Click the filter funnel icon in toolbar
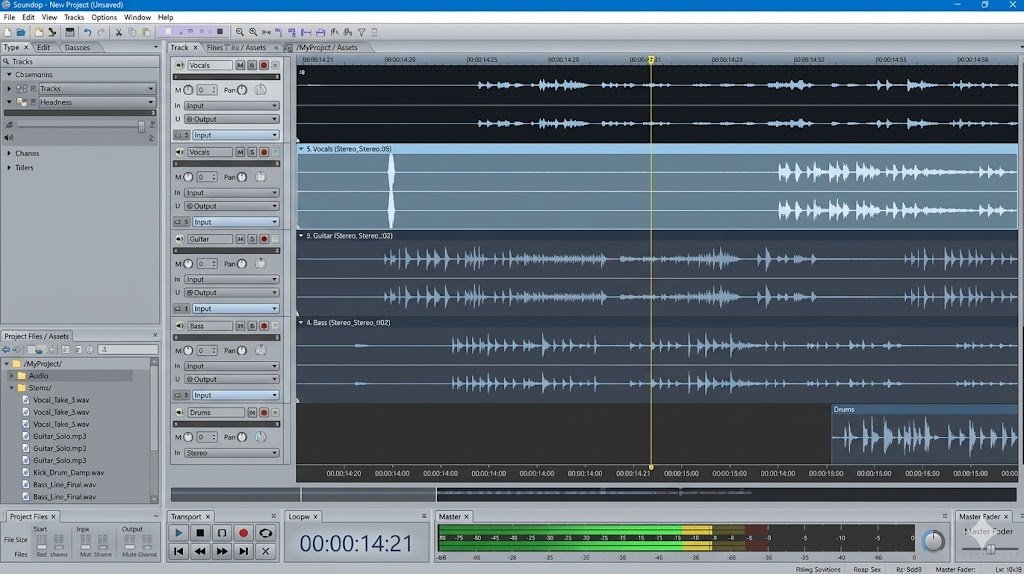This screenshot has height=574, width=1024. tap(361, 32)
